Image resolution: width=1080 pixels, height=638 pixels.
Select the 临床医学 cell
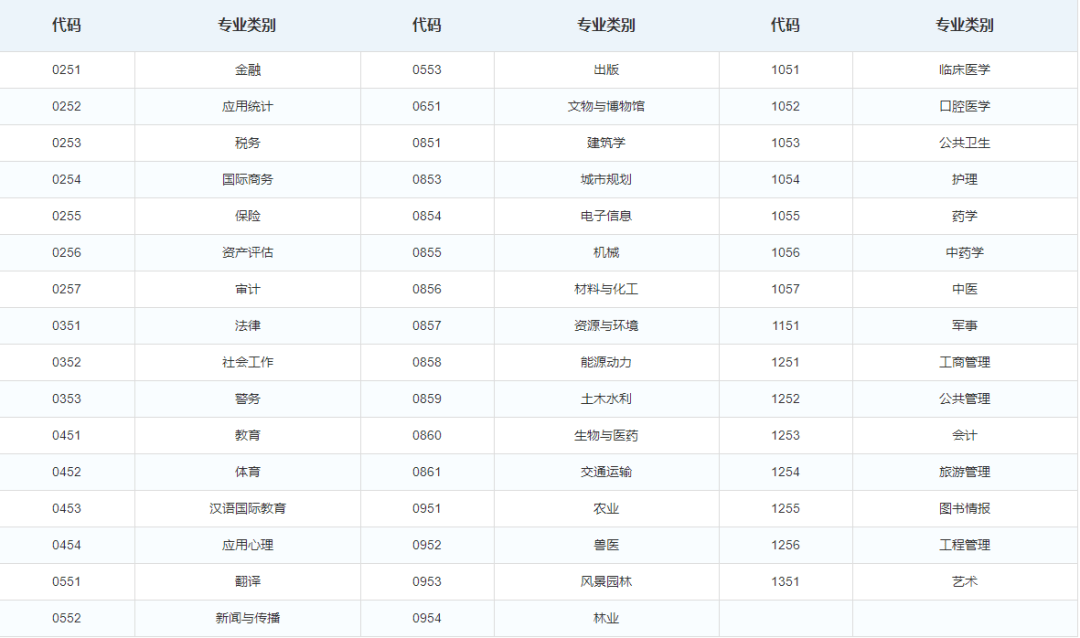pos(964,70)
